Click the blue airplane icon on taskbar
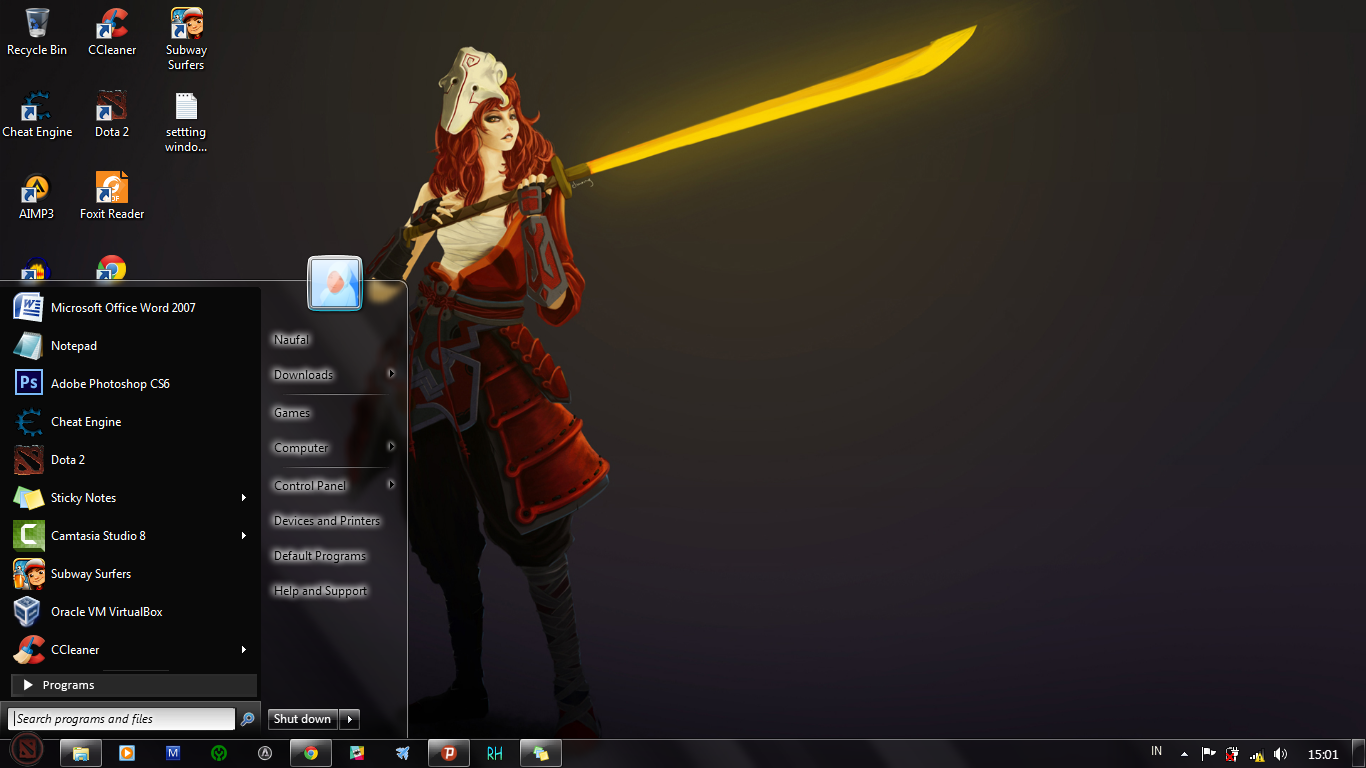This screenshot has height=768, width=1366. tap(403, 753)
